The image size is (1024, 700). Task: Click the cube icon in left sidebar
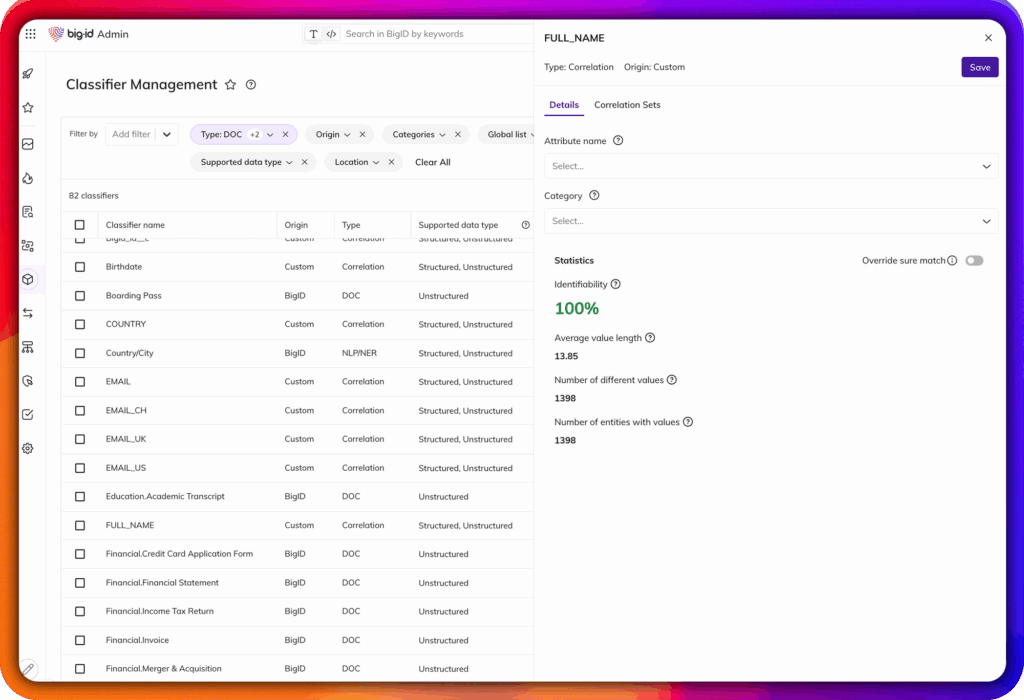coord(28,279)
